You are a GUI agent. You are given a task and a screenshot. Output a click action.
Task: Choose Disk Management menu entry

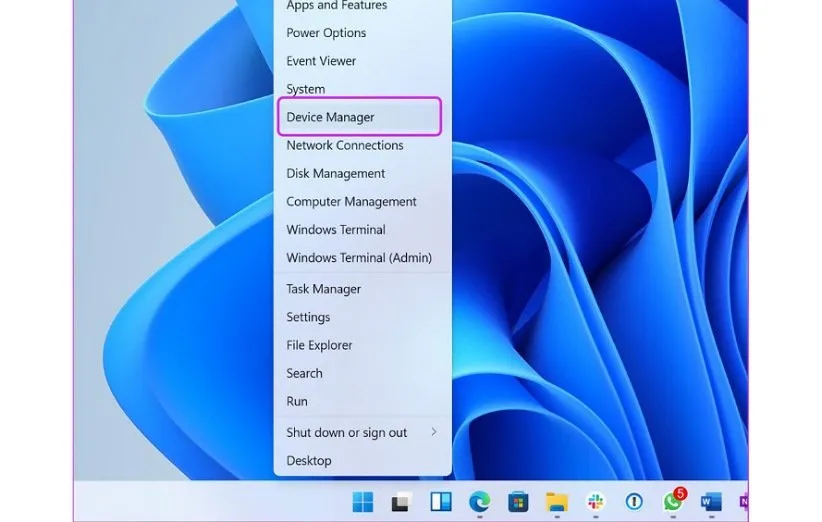pyautogui.click(x=336, y=173)
